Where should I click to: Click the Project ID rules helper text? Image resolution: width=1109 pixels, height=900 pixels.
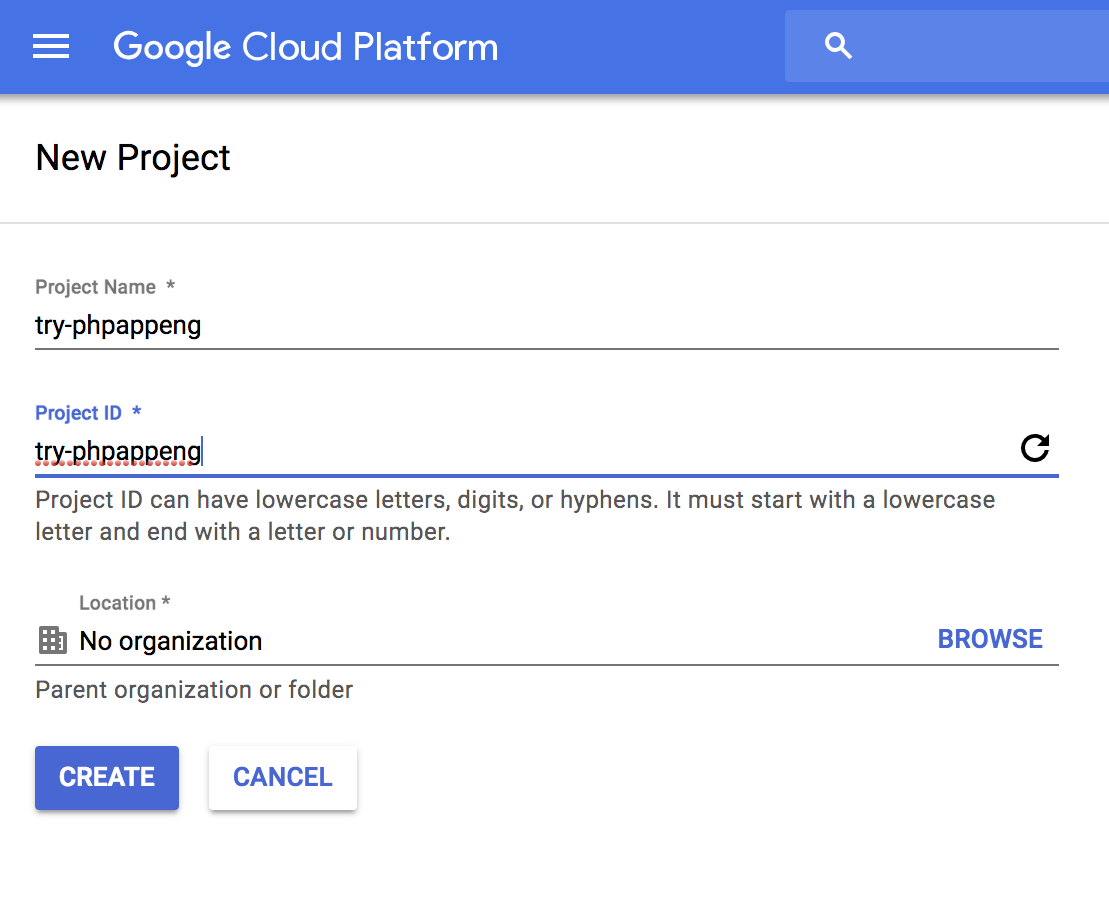[515, 516]
